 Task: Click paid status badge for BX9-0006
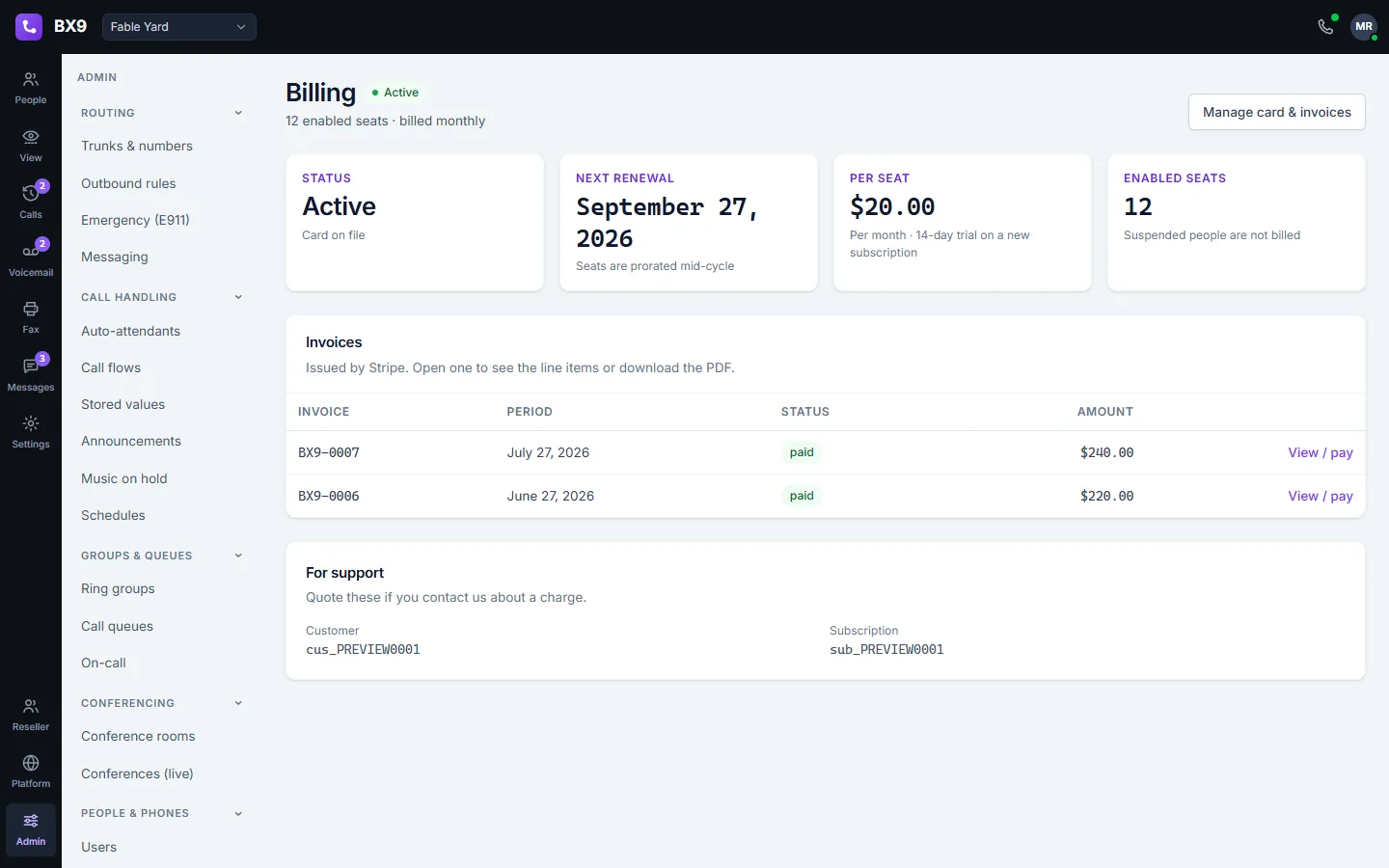[x=802, y=496]
